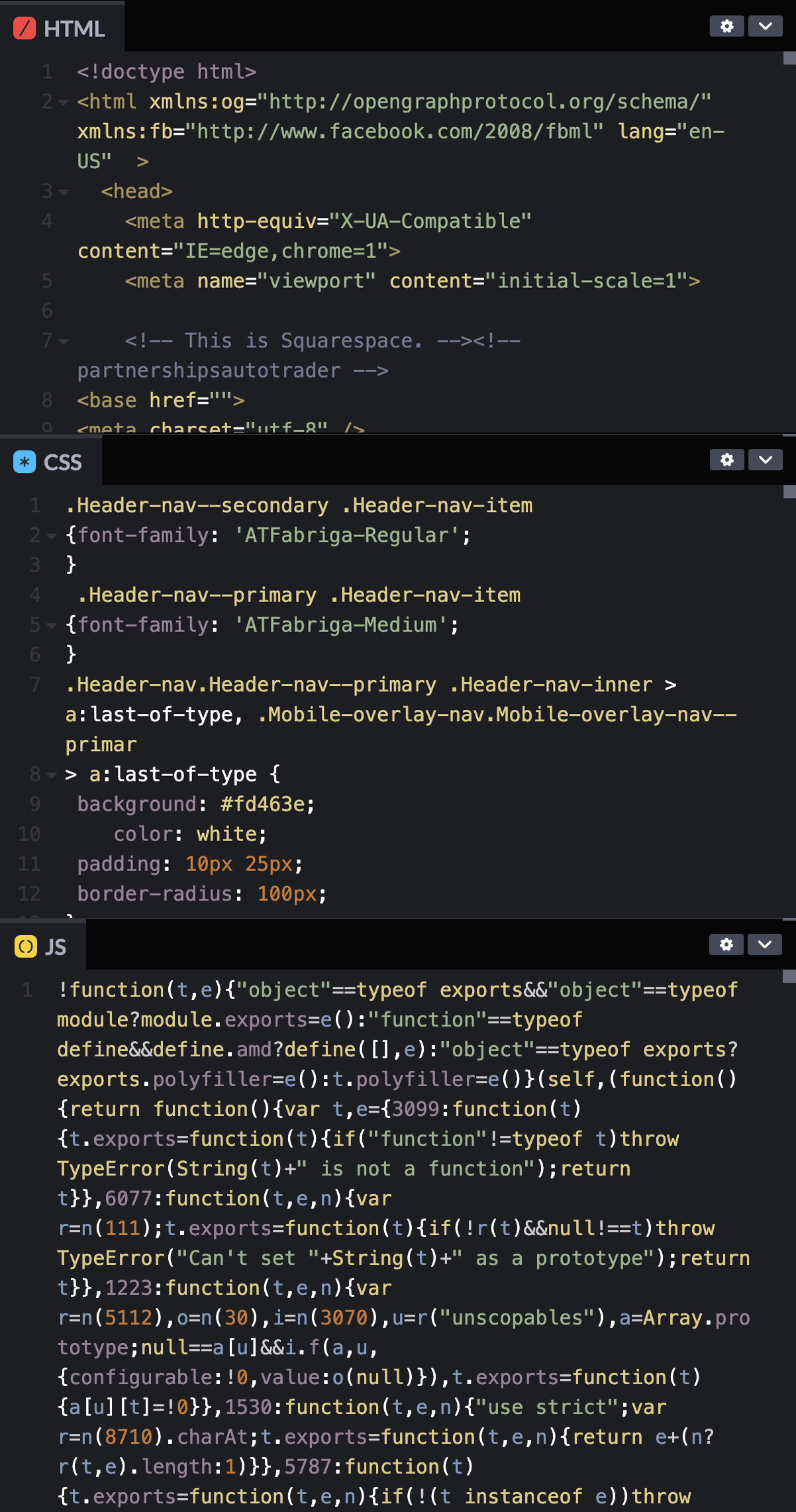Collapse HTML line 7 comment fold arrow
Screen dimensions: 796x1512
64,342
